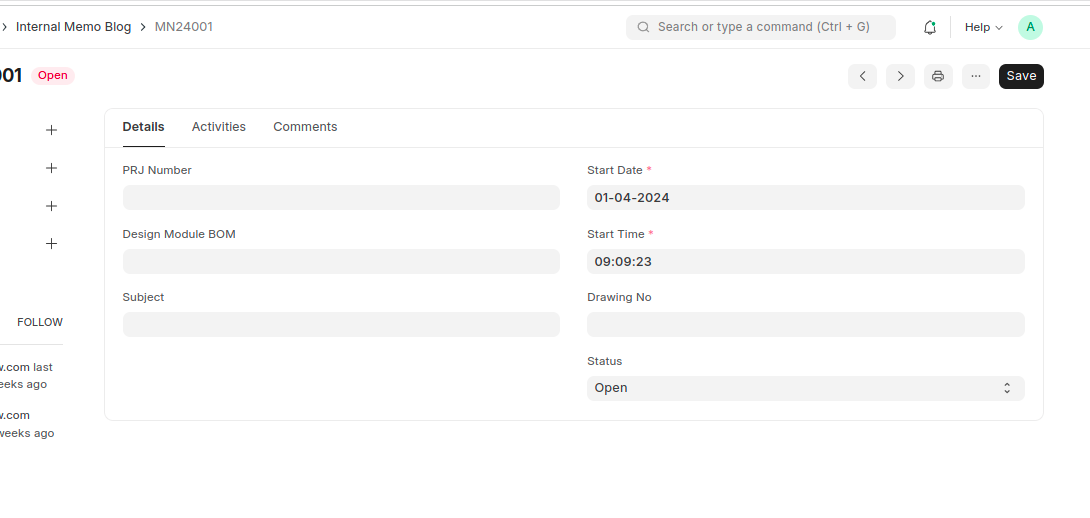This screenshot has width=1090, height=518.
Task: Navigate to Internal Memo Blog breadcrumb
Action: click(73, 27)
